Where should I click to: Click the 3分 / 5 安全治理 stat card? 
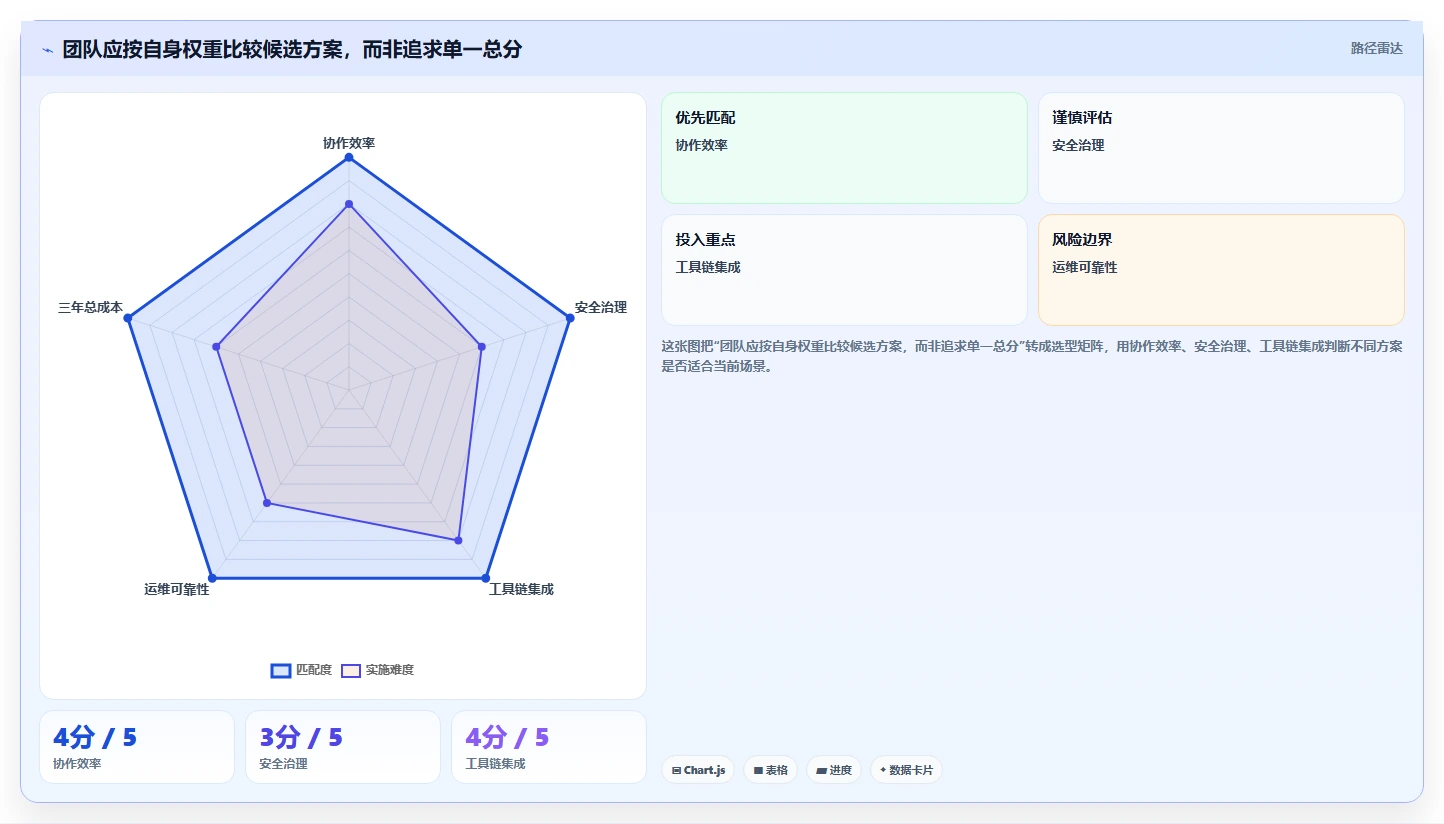point(343,747)
